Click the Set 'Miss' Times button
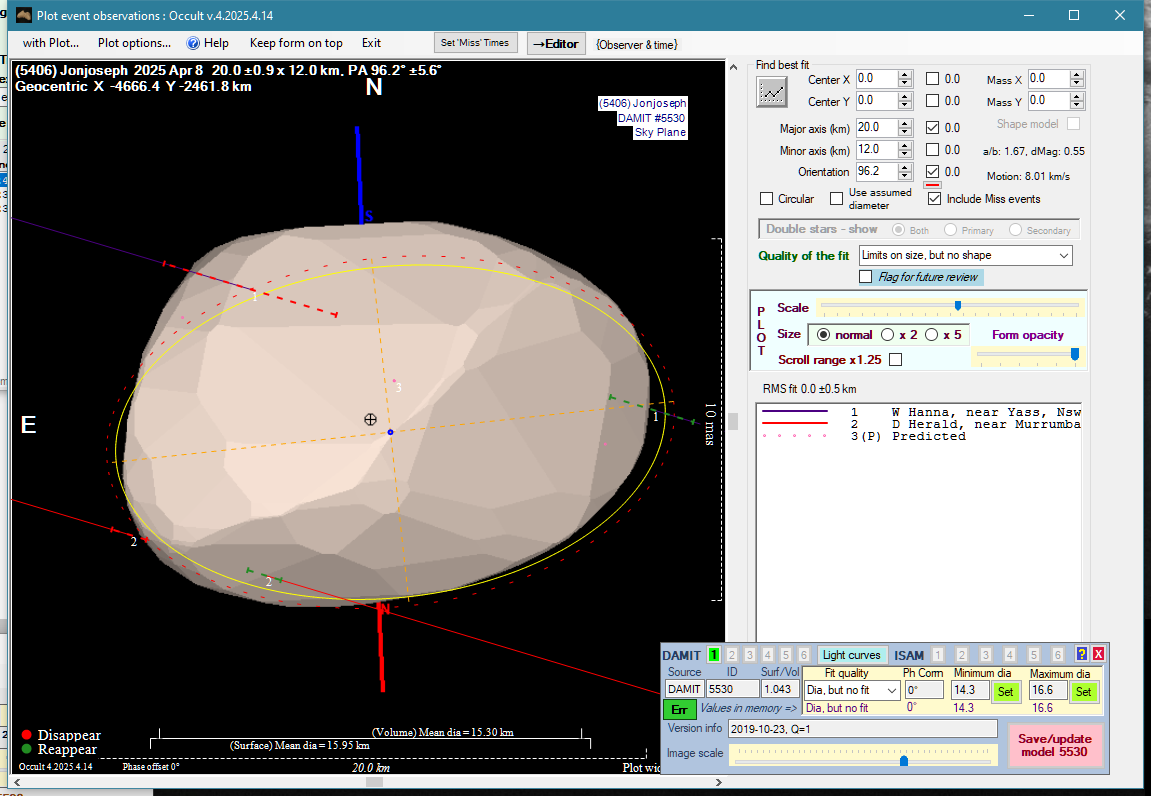The image size is (1151, 796). (x=476, y=43)
